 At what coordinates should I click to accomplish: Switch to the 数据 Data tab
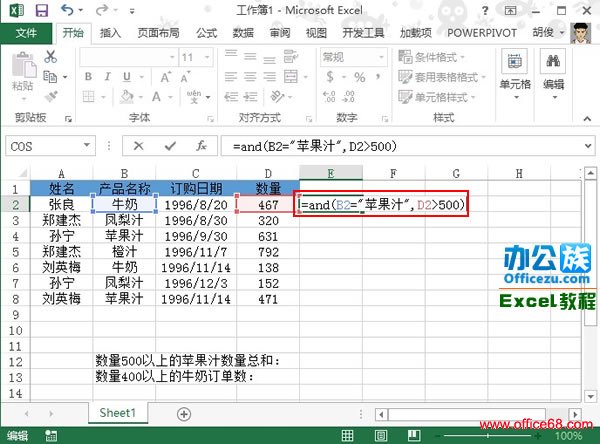(243, 33)
